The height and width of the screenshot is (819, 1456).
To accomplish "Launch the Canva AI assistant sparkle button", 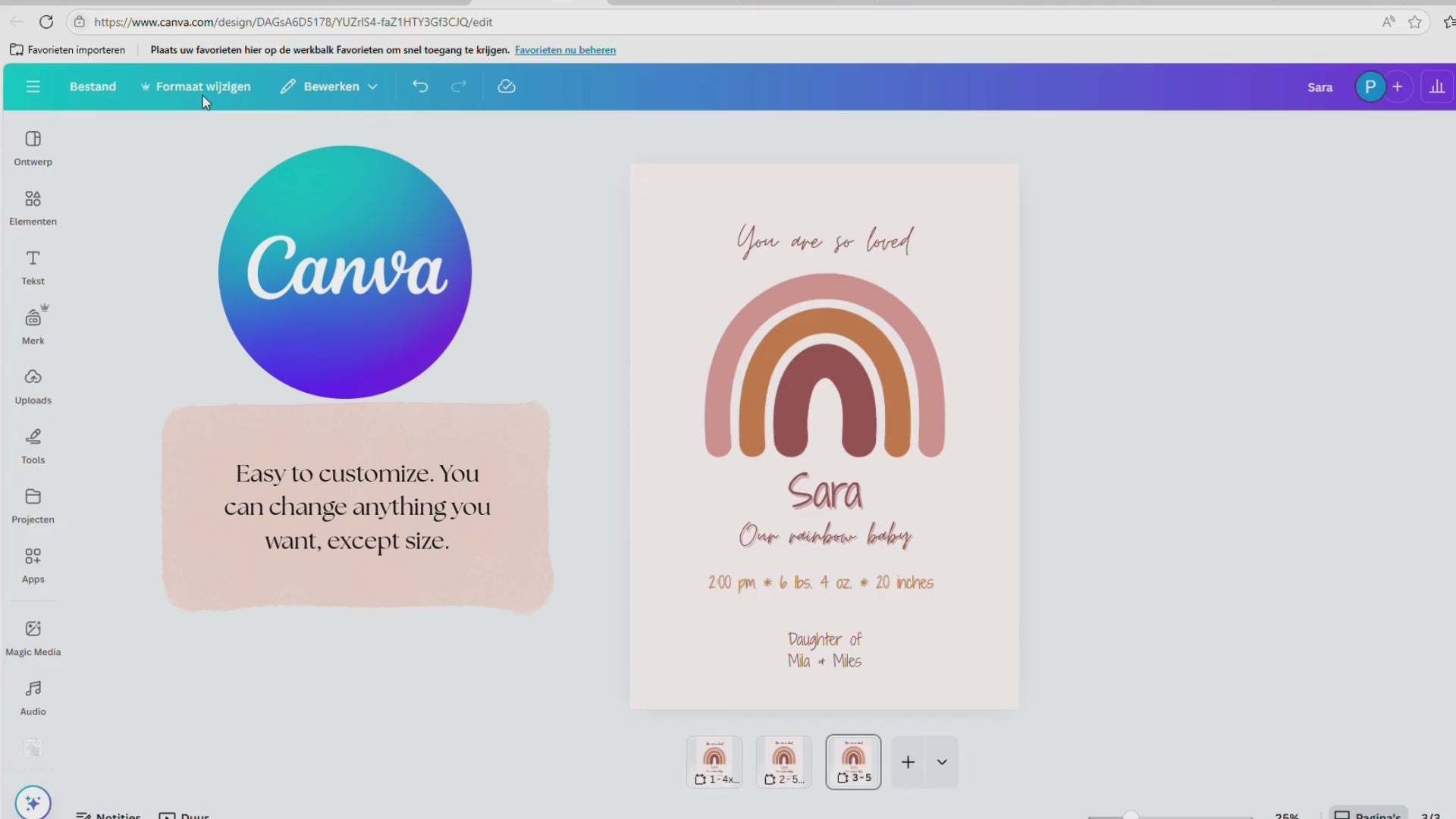I will 33,802.
